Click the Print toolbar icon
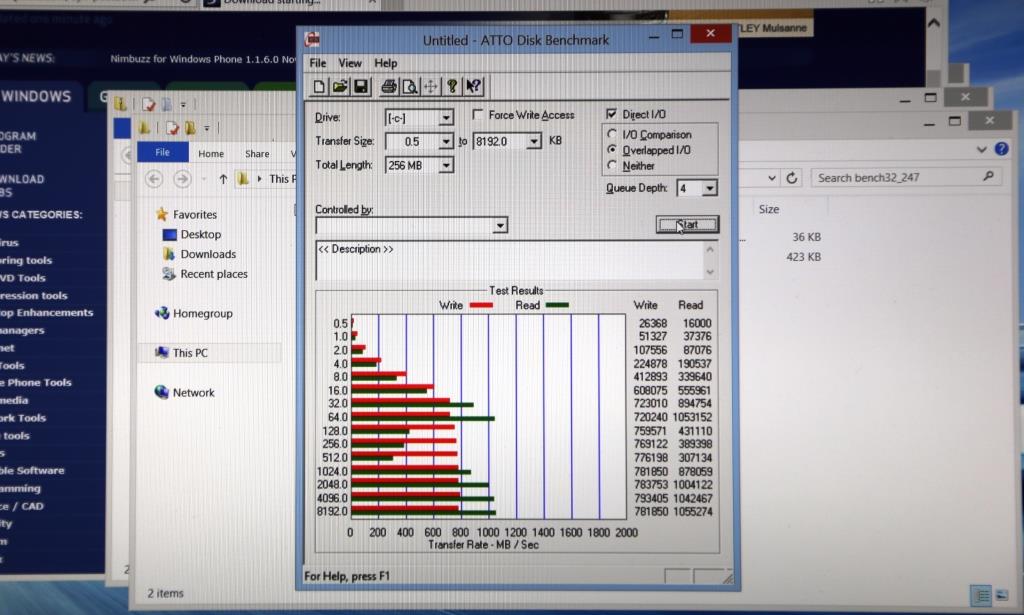 coord(389,86)
